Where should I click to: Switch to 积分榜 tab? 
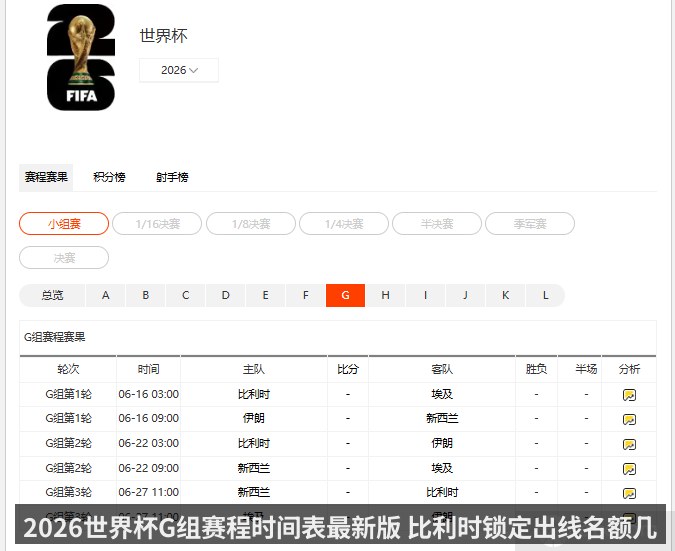[109, 177]
